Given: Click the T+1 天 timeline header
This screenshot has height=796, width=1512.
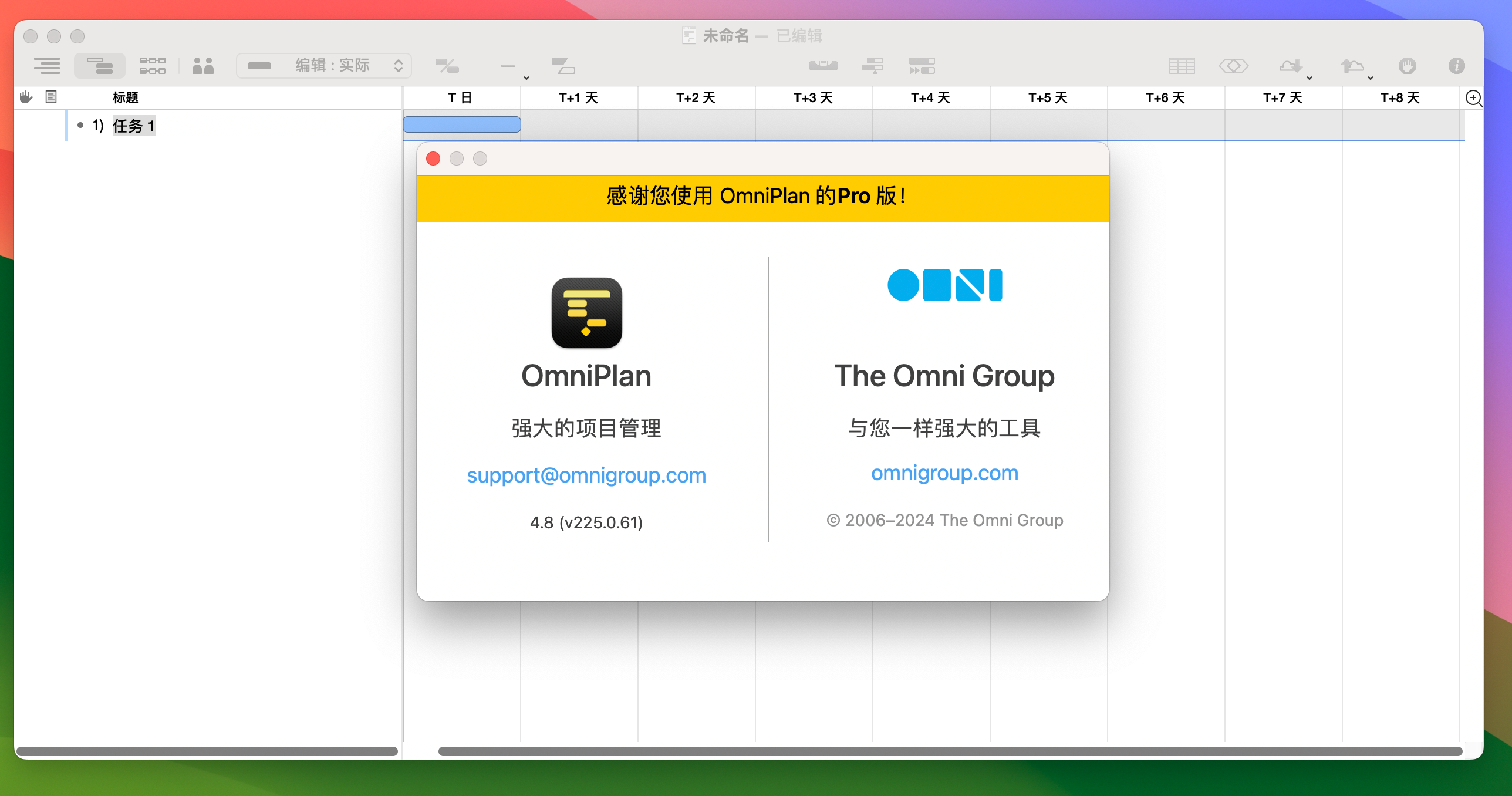Looking at the screenshot, I should pos(578,97).
